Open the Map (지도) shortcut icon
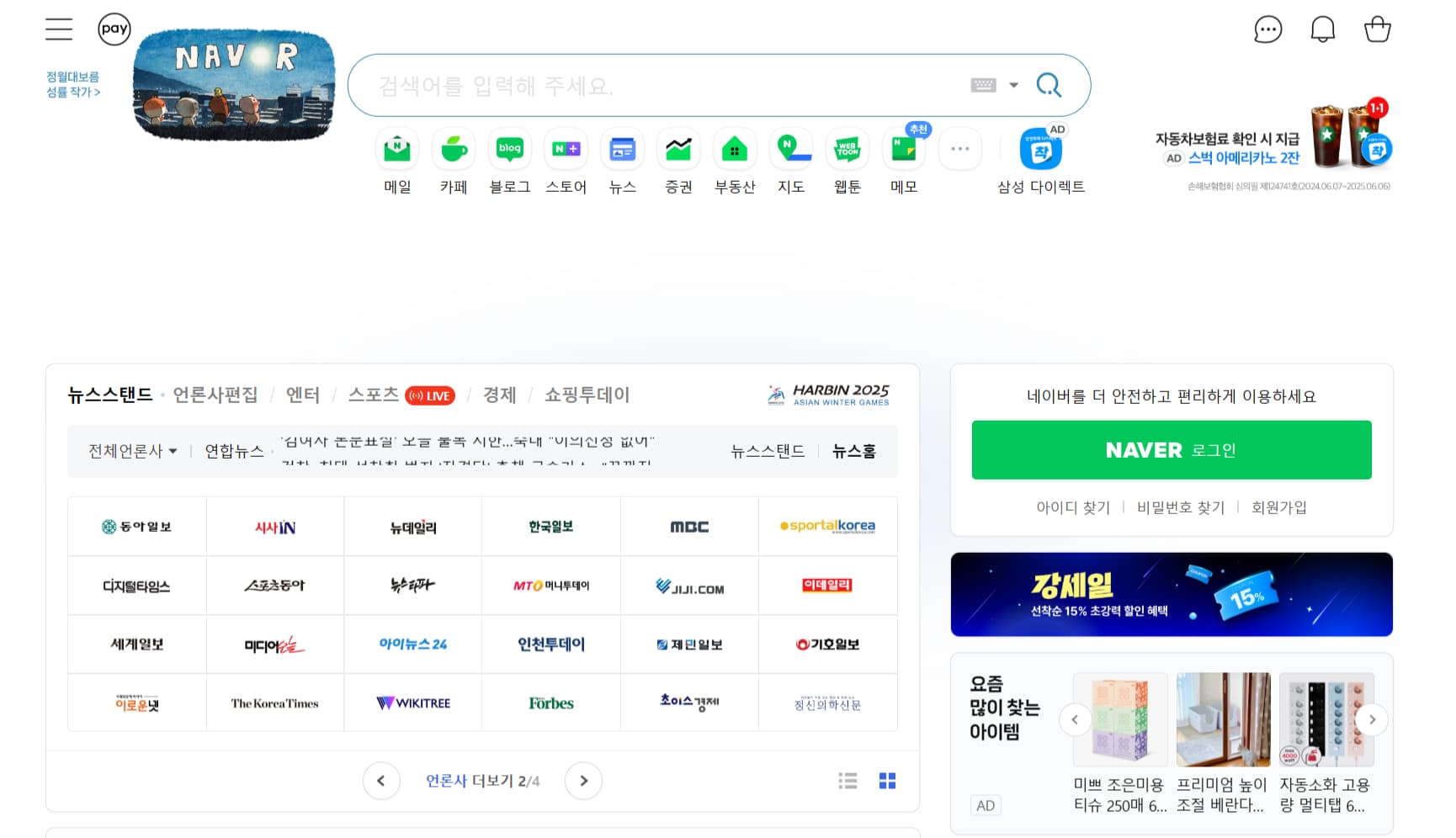 click(x=791, y=150)
